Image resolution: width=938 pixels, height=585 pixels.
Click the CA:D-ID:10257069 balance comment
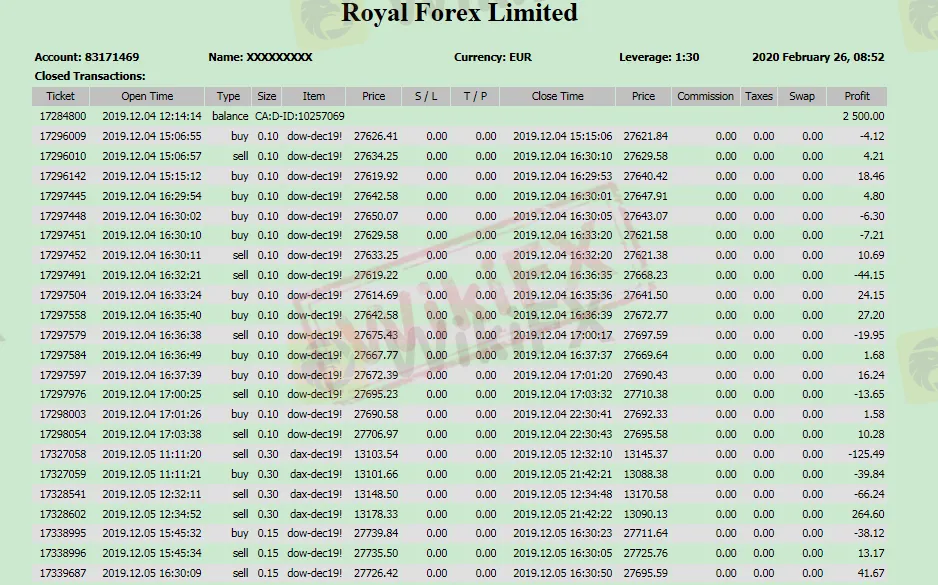click(300, 116)
